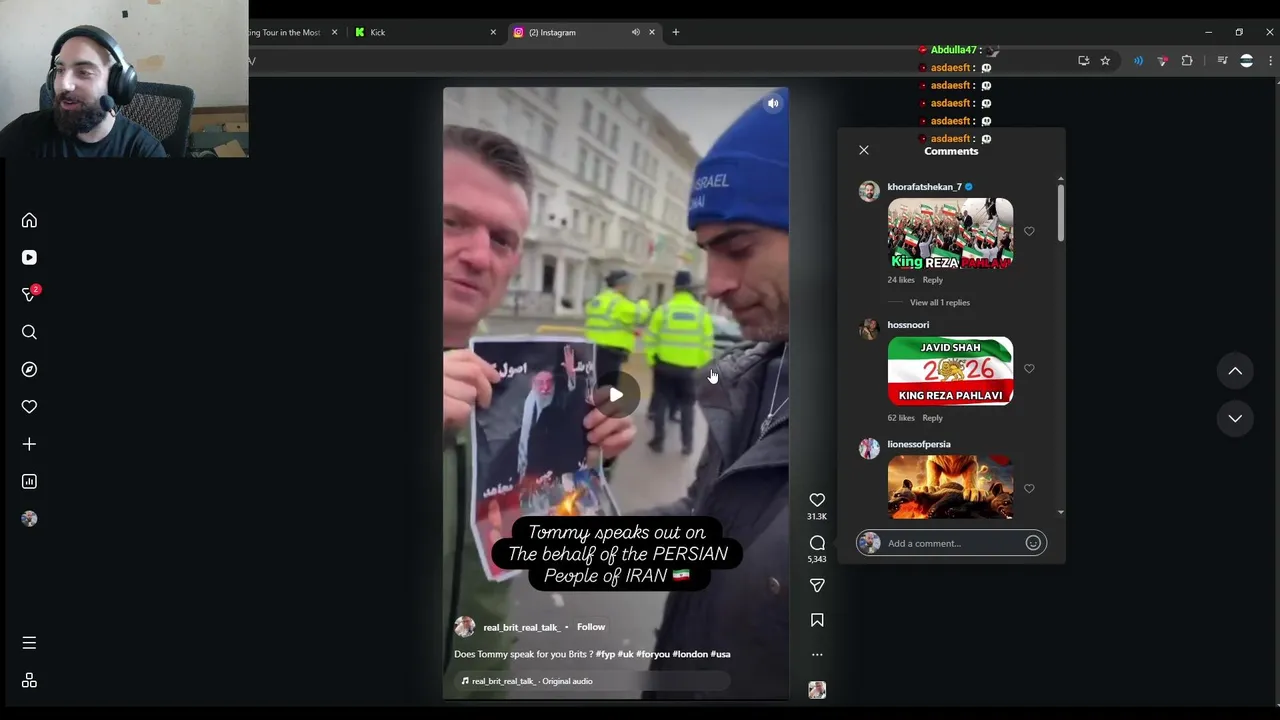Open the browser Extensions puzzle icon
The height and width of the screenshot is (720, 1280).
(x=1187, y=61)
